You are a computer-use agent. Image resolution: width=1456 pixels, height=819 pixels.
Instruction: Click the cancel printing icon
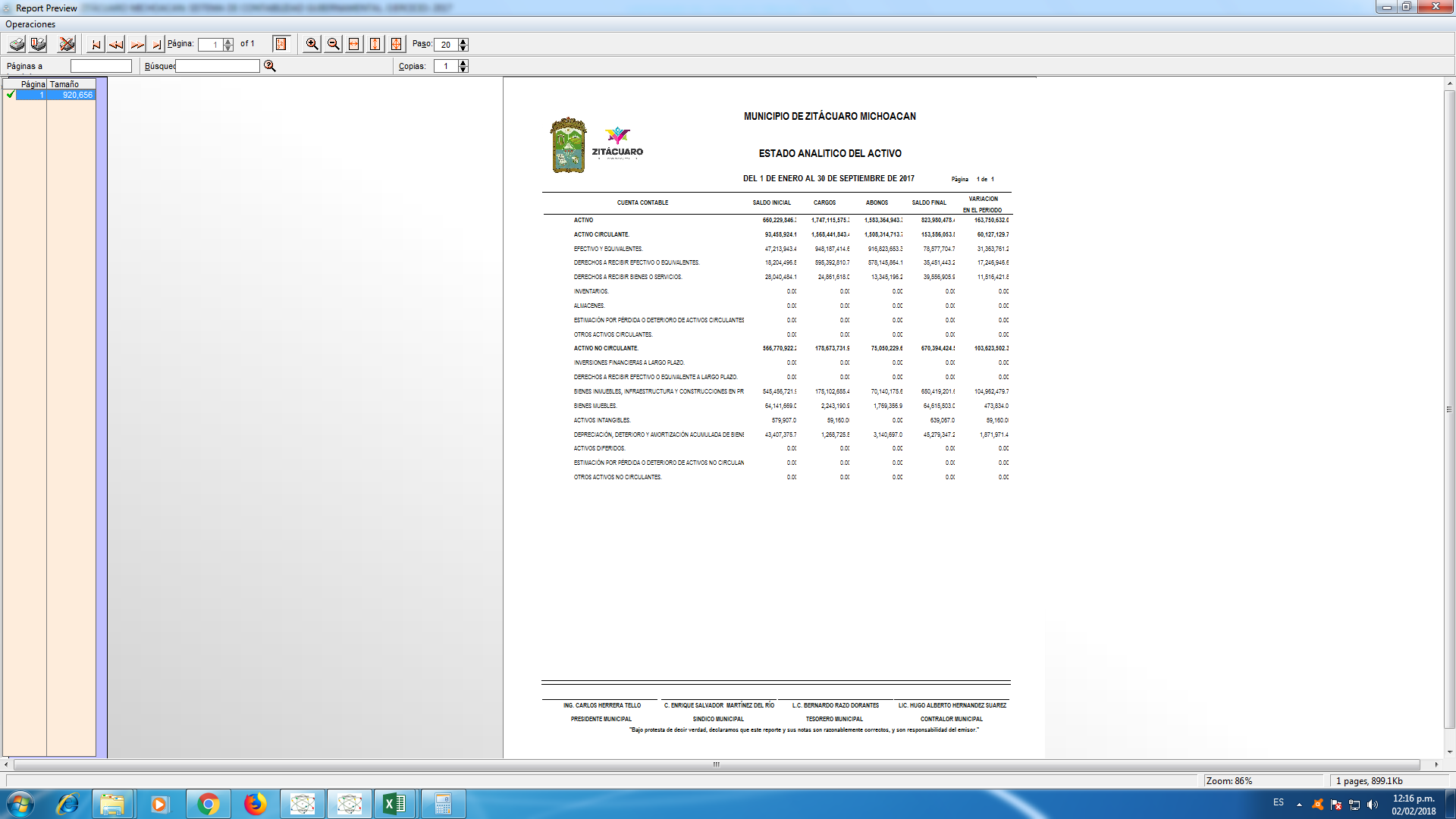click(x=67, y=44)
